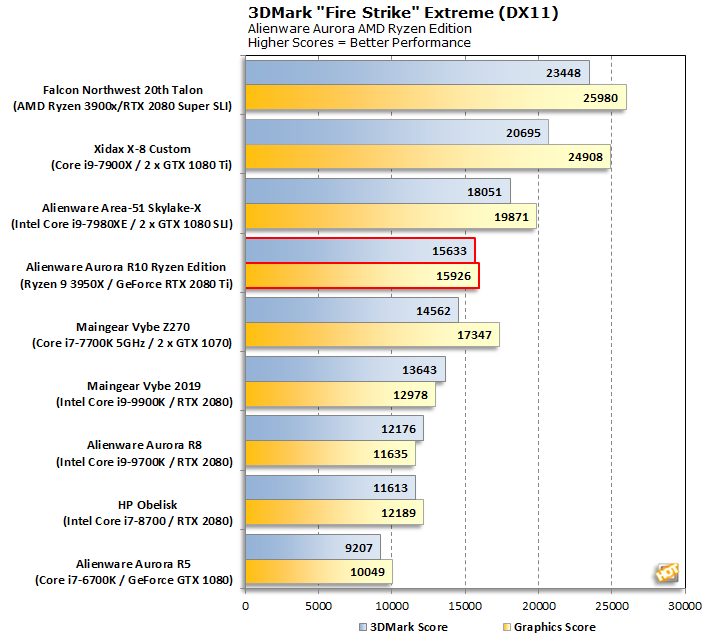Click the 30000 axis tick label
Image resolution: width=708 pixels, height=638 pixels.
coord(685,606)
